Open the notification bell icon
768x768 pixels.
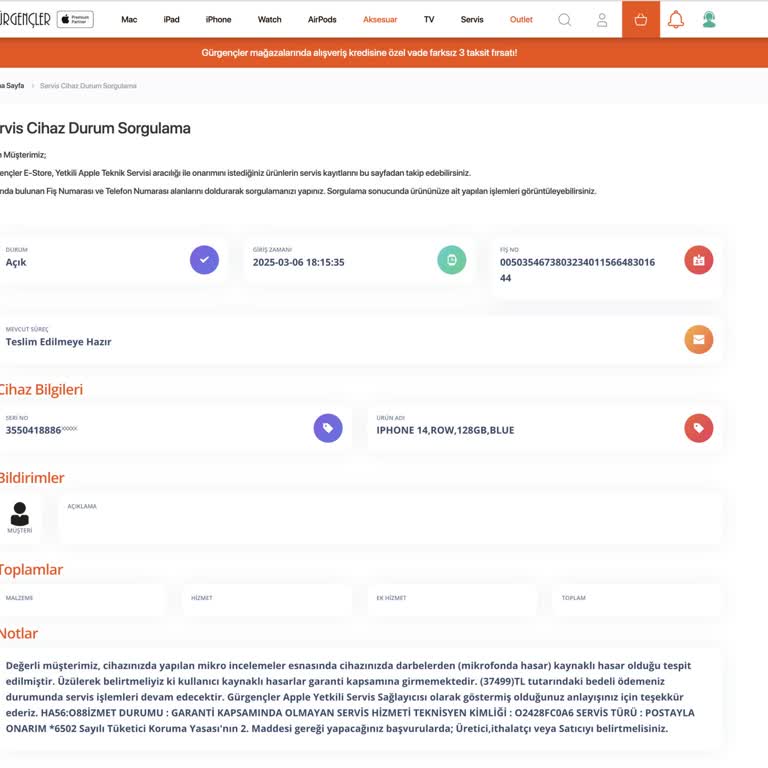click(x=676, y=20)
